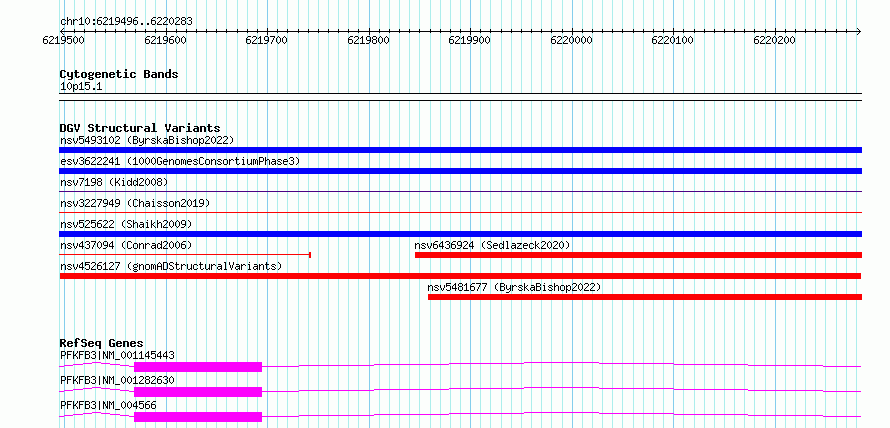Click the chr10:6219496..6220283 coordinate label

(126, 22)
